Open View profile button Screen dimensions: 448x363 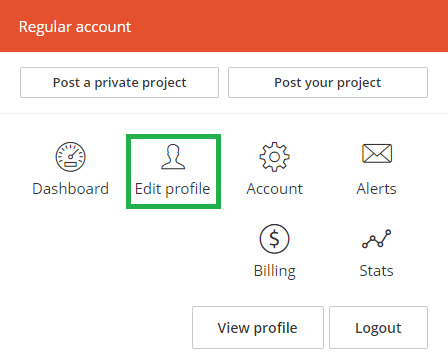tap(258, 328)
